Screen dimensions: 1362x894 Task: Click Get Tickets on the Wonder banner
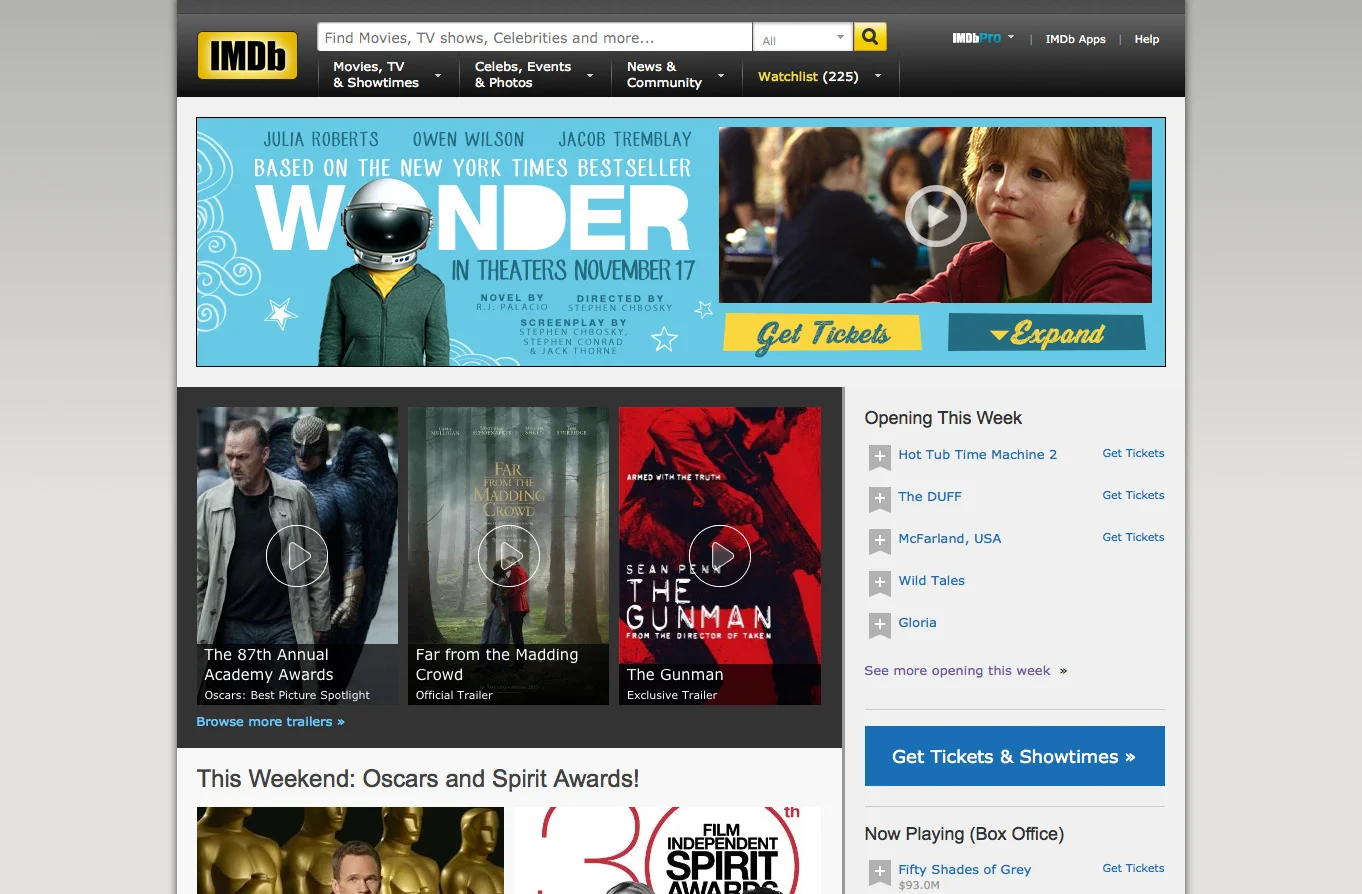822,334
